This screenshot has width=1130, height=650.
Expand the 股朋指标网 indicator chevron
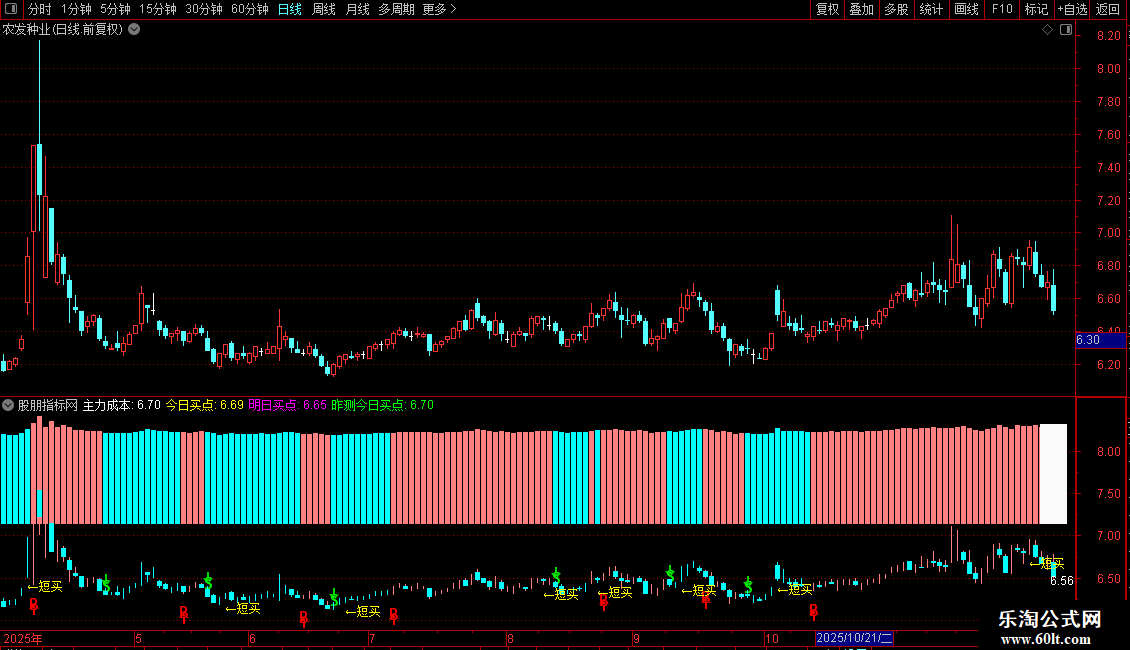click(x=8, y=405)
